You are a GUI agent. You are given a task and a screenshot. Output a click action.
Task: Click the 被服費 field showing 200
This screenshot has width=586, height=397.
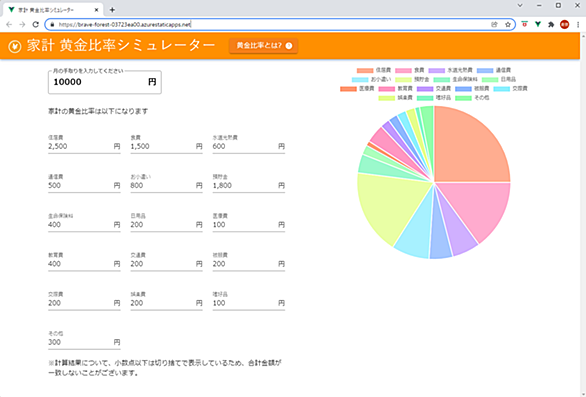pyautogui.click(x=249, y=262)
